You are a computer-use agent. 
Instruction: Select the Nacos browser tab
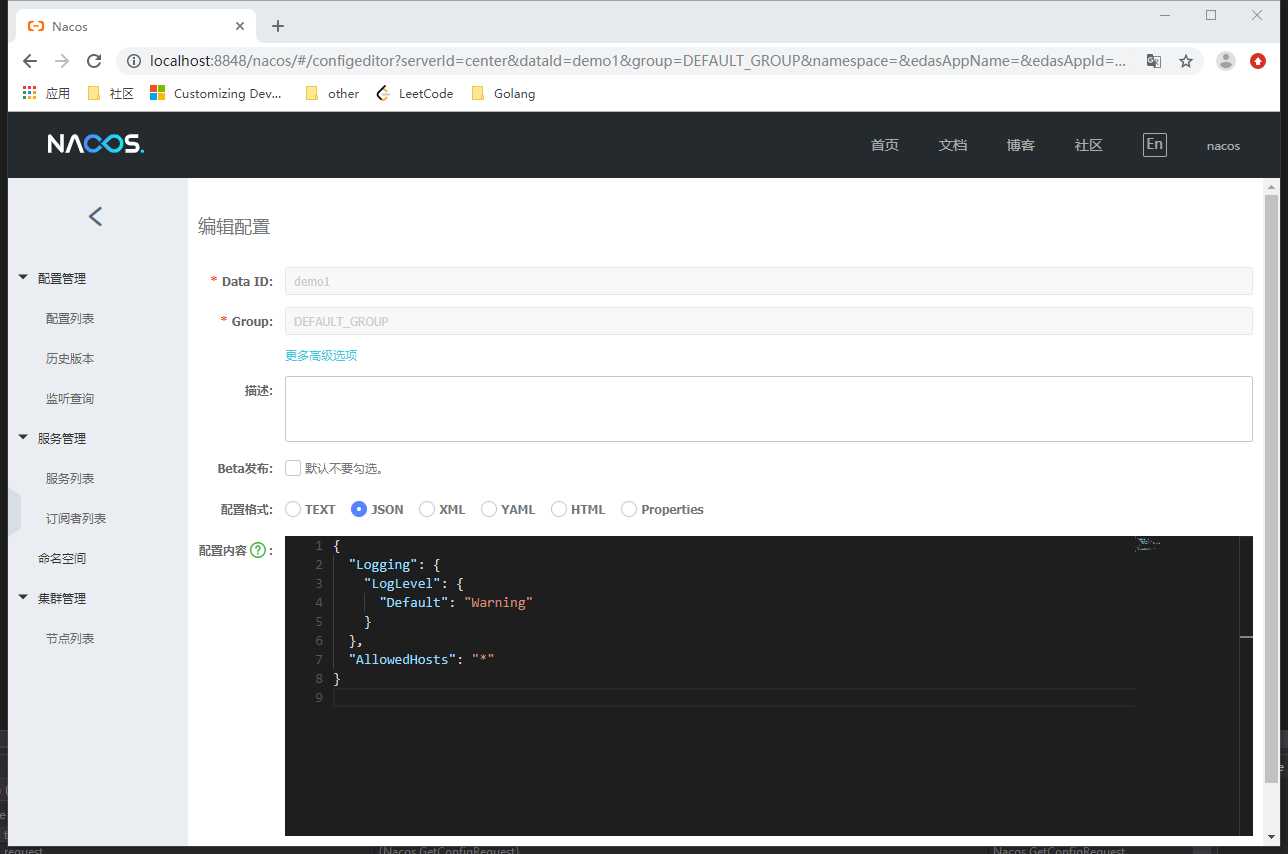[134, 27]
